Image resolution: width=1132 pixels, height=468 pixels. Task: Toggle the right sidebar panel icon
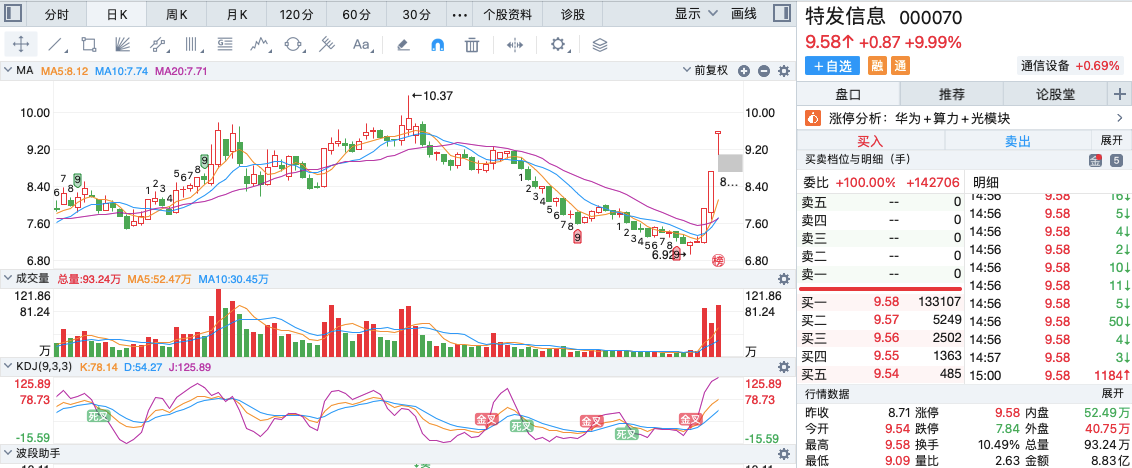781,13
